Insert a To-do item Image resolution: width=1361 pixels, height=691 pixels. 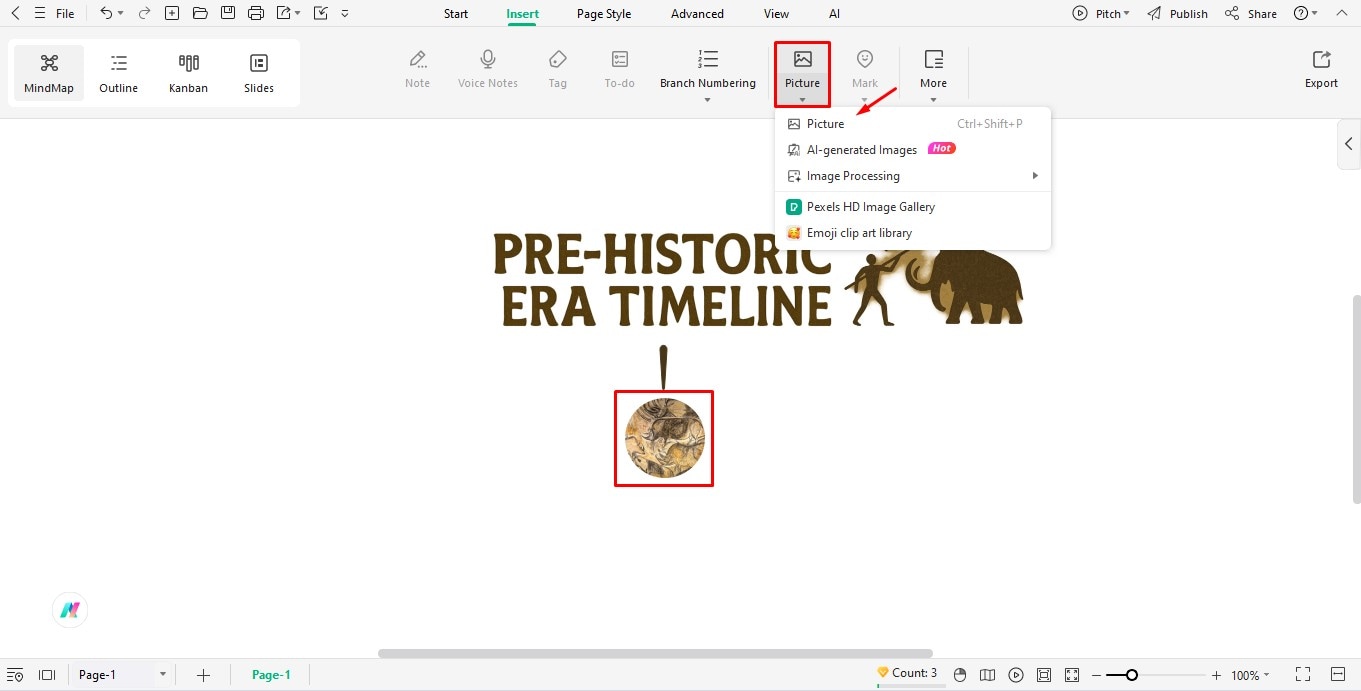pyautogui.click(x=619, y=69)
